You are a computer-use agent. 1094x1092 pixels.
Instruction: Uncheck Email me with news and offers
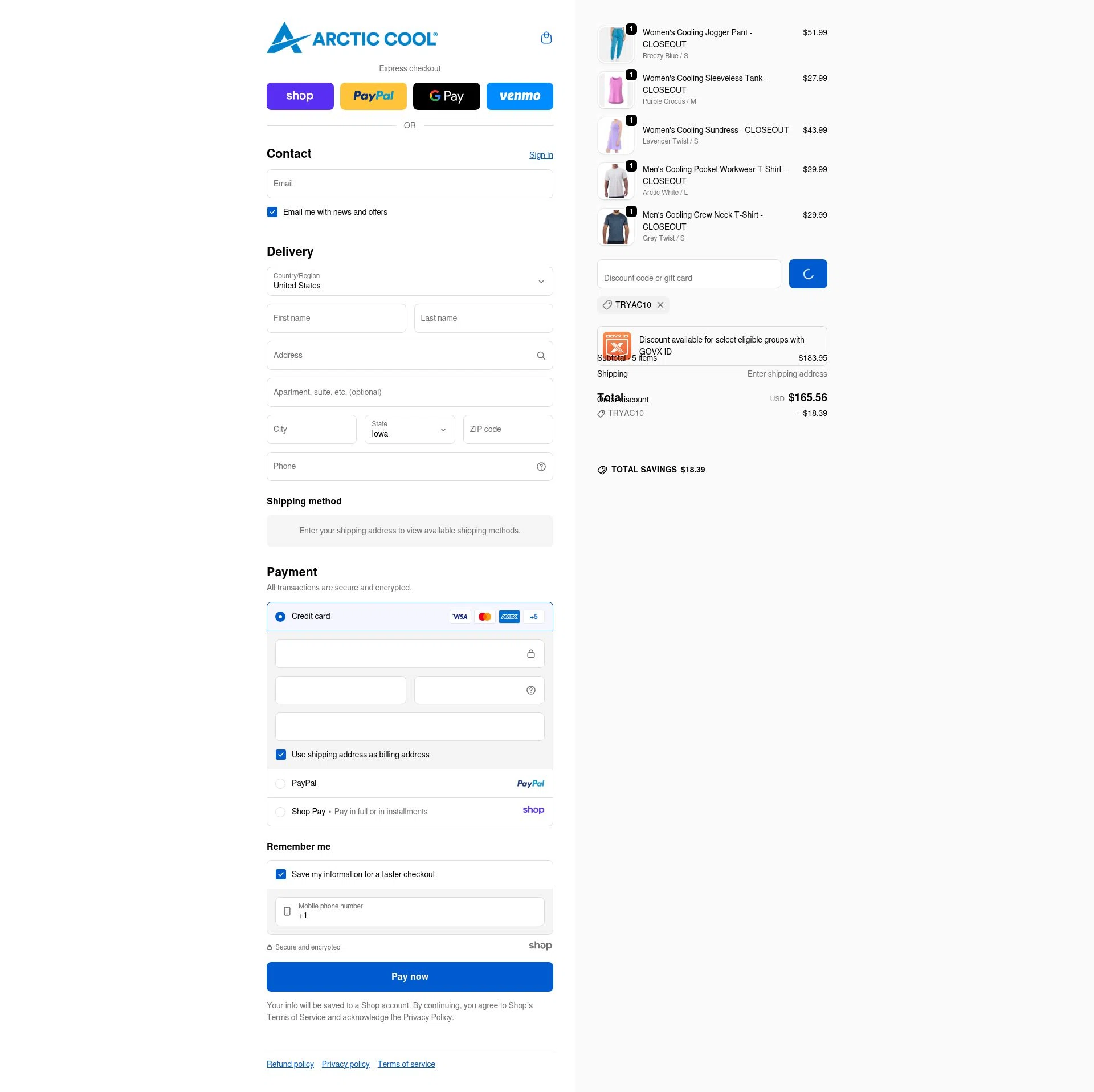point(272,212)
